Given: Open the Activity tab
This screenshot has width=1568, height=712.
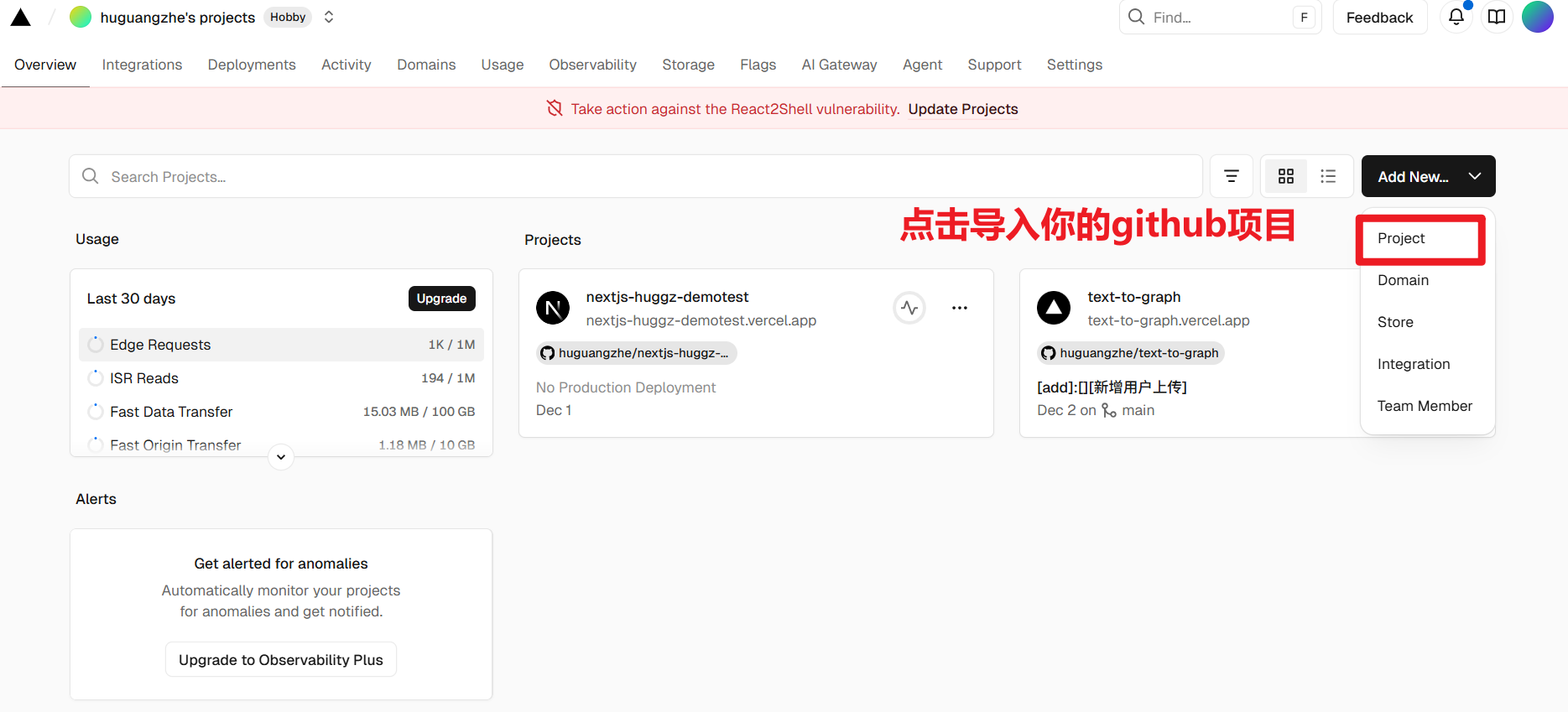Looking at the screenshot, I should 346,65.
